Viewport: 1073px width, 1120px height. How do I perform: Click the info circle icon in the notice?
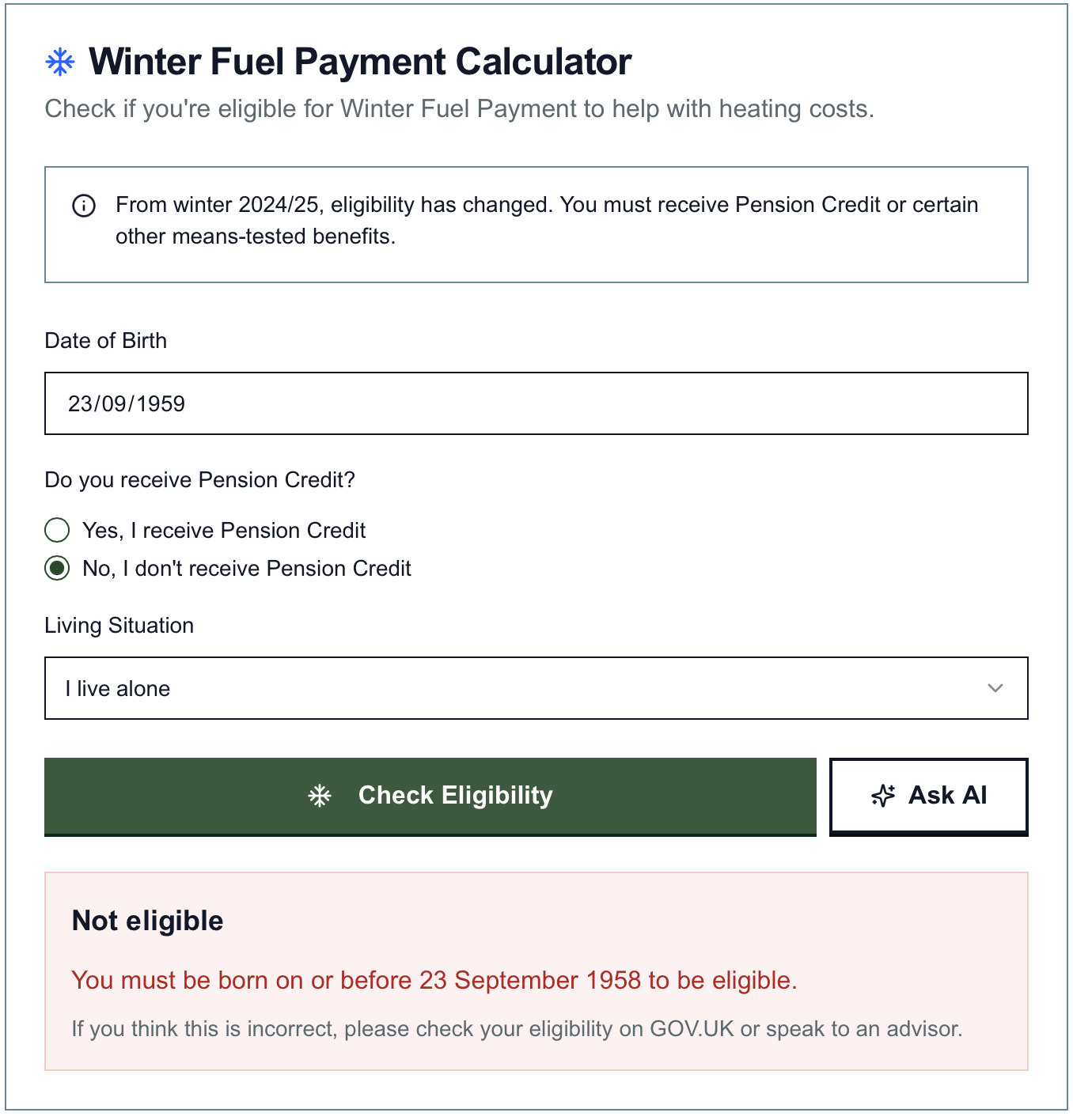click(84, 206)
